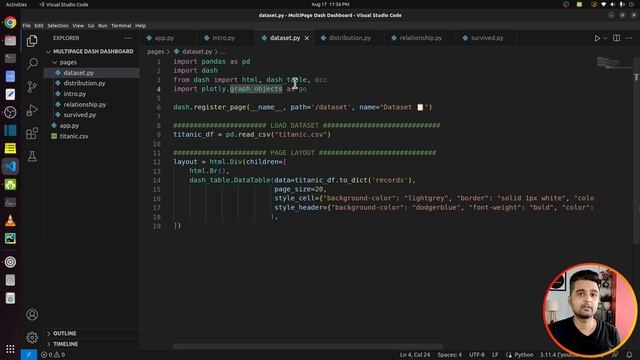640x360 pixels.
Task: Open the Search view icon
Action: pos(32,64)
